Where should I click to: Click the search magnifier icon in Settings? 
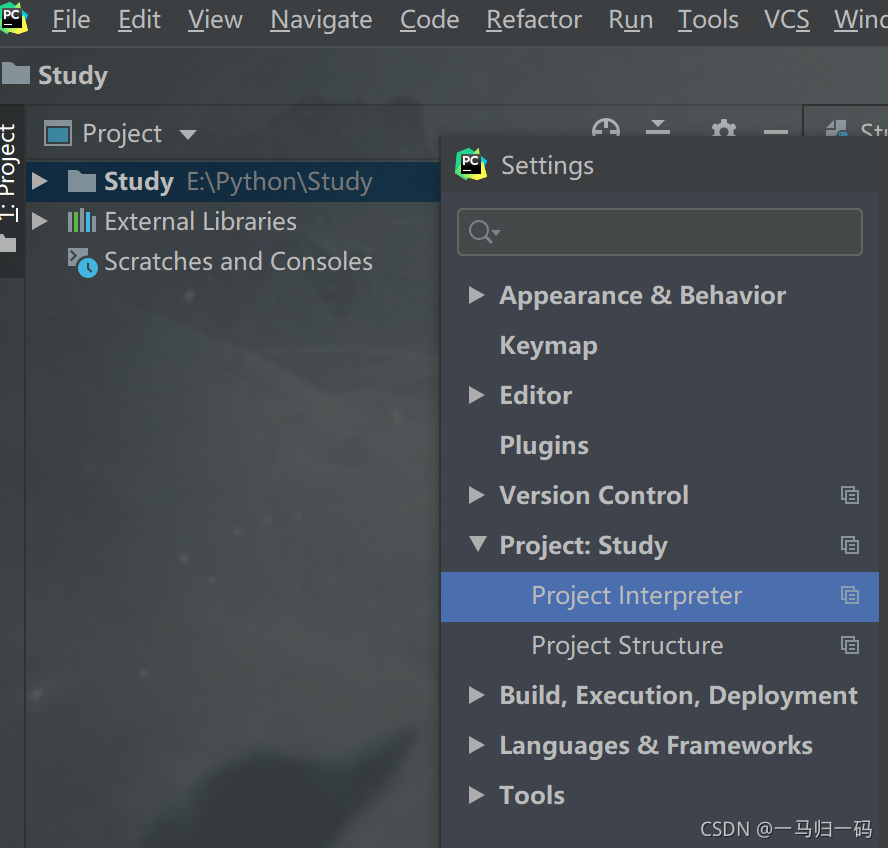[484, 232]
